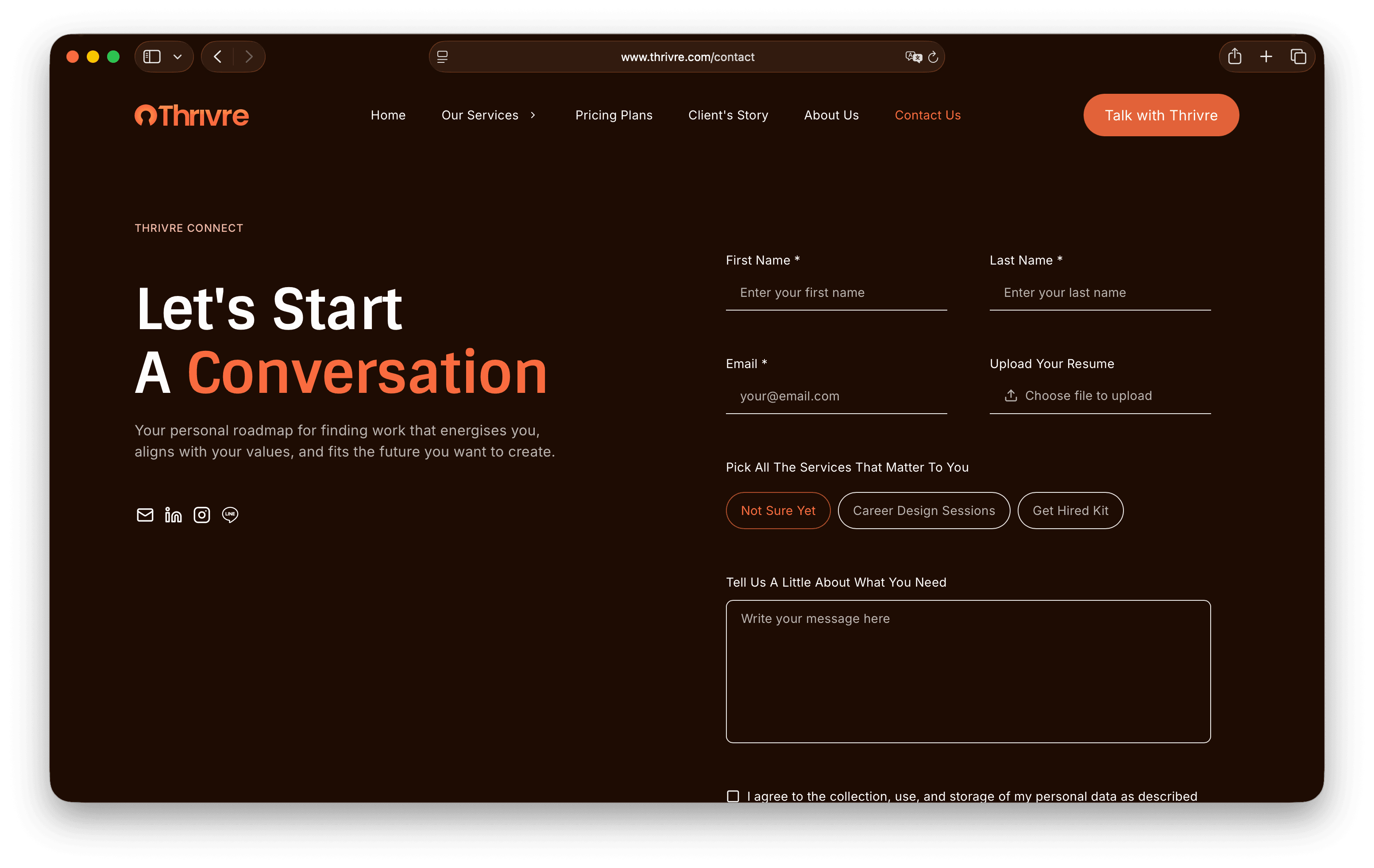Toggle the Career Design Sessions chip

pos(923,511)
